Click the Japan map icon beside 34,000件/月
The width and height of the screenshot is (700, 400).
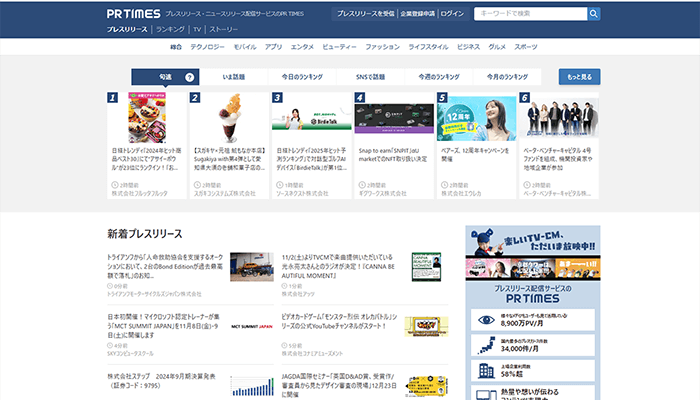(486, 345)
